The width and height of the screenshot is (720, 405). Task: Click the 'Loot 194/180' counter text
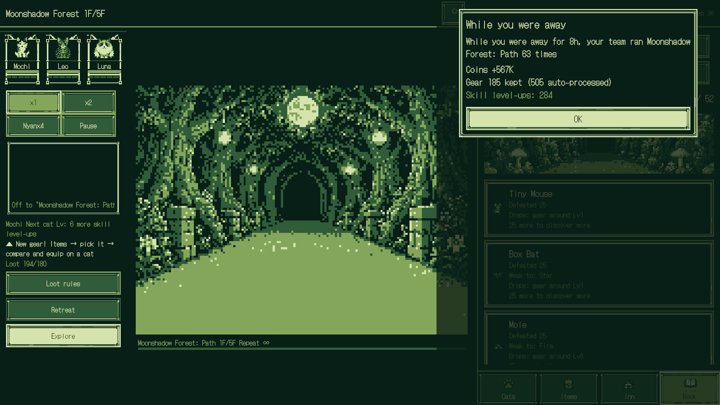26,264
